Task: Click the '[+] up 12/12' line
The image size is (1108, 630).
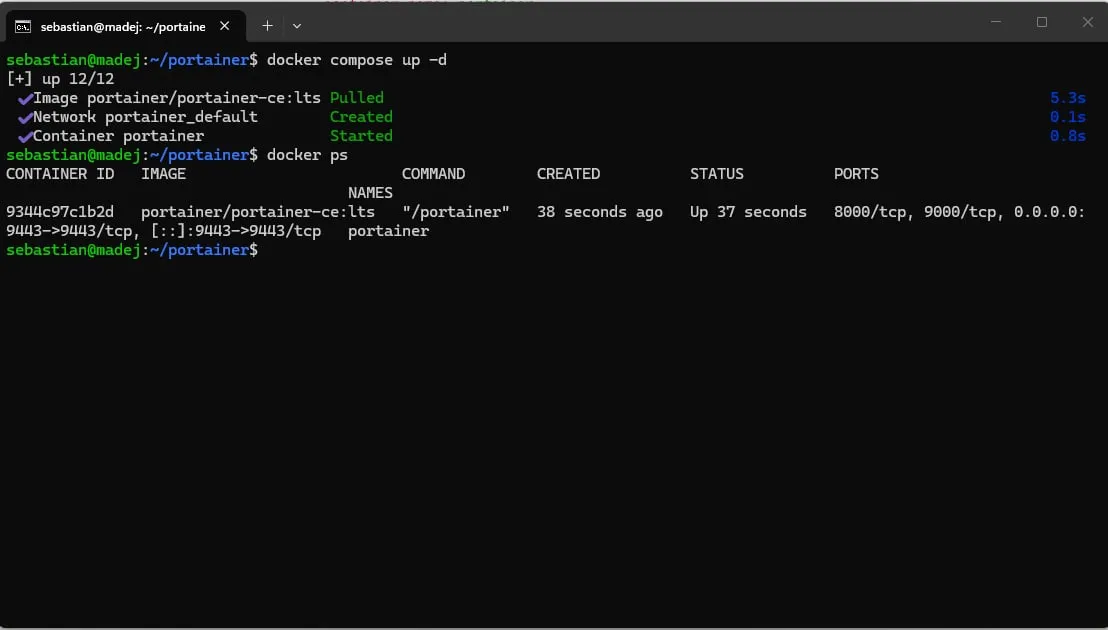Action: tap(60, 79)
